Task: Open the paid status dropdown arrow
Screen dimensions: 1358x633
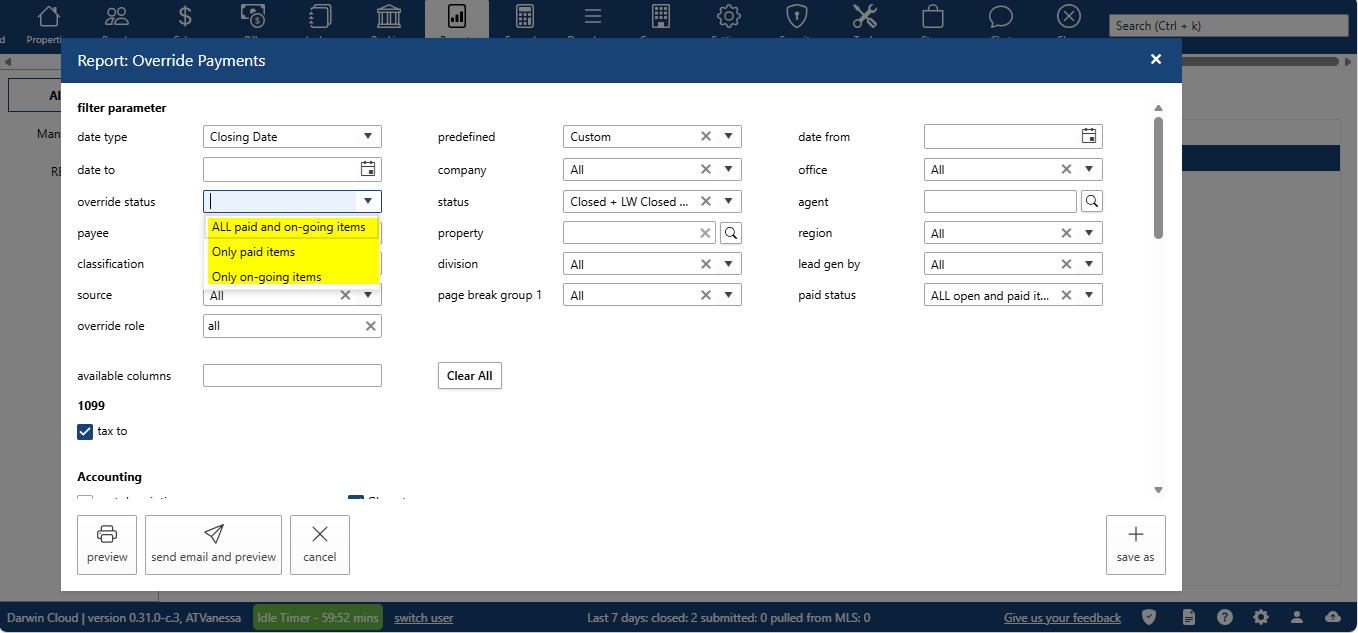Action: coord(1089,295)
